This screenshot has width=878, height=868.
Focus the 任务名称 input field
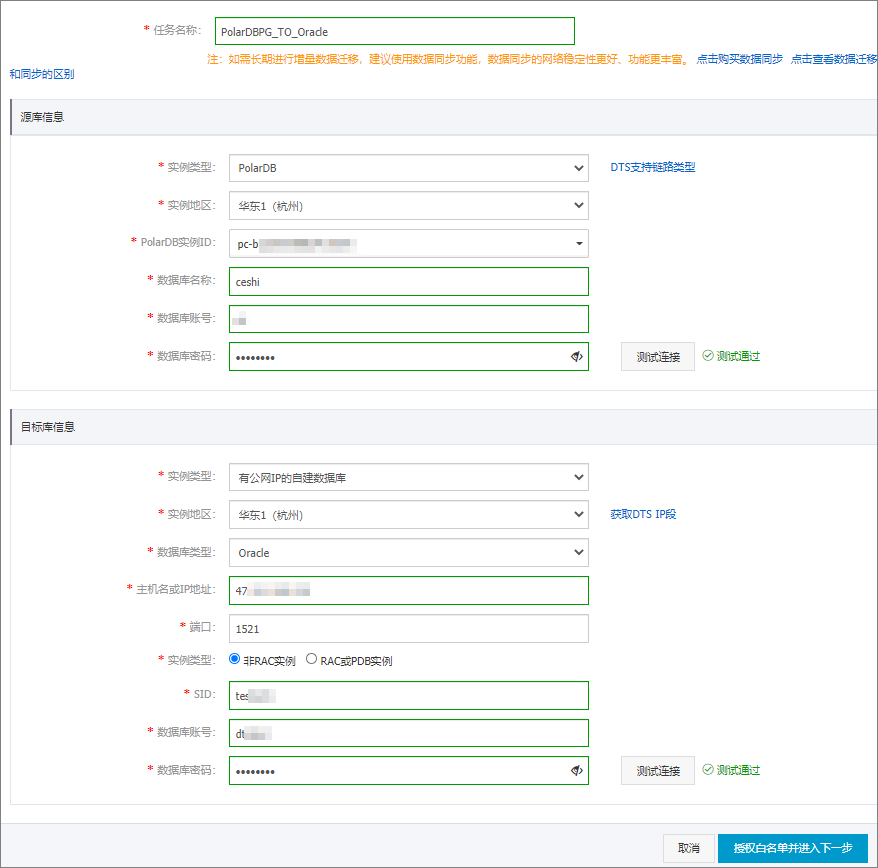(x=395, y=31)
